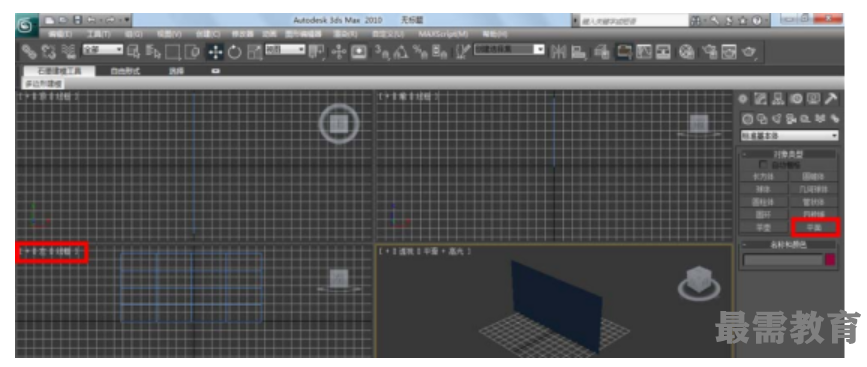
Task: Open the Render Setup dialog
Action: pyautogui.click(x=711, y=52)
